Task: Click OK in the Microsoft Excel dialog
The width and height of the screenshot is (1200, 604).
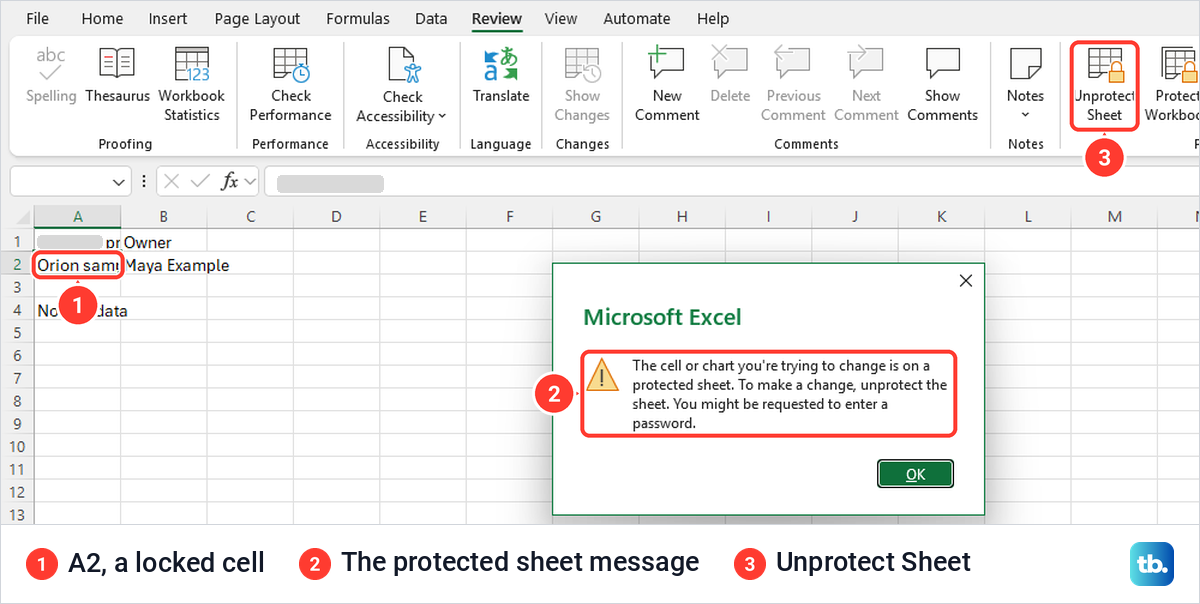Action: [915, 474]
